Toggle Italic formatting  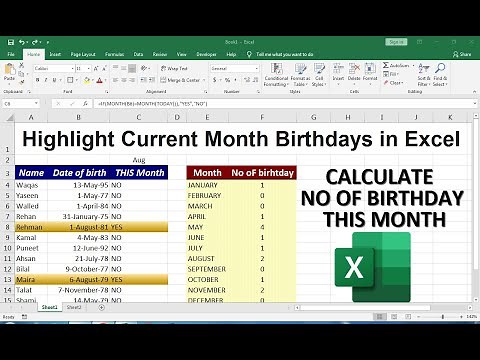(x=46, y=80)
